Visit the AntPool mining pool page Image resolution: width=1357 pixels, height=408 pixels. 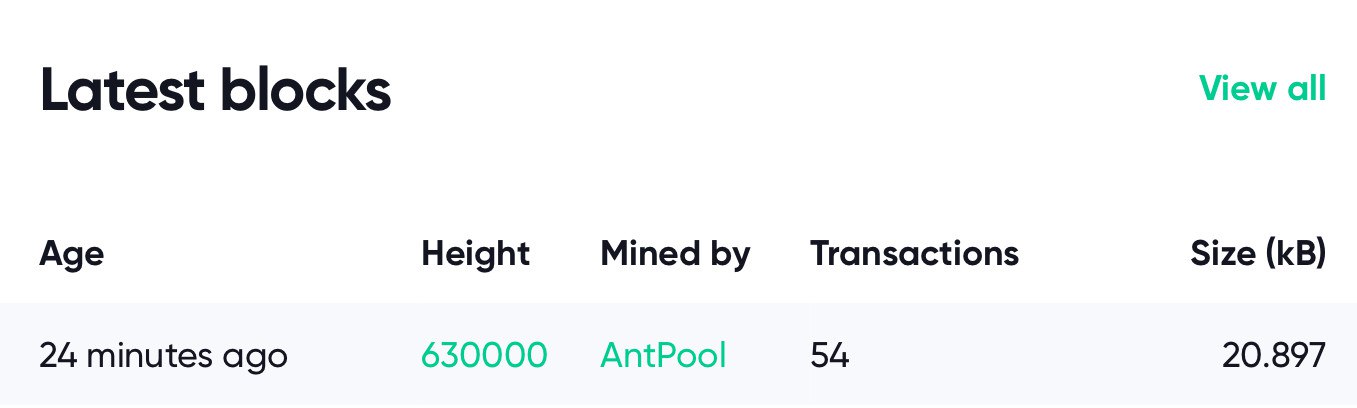(x=663, y=355)
